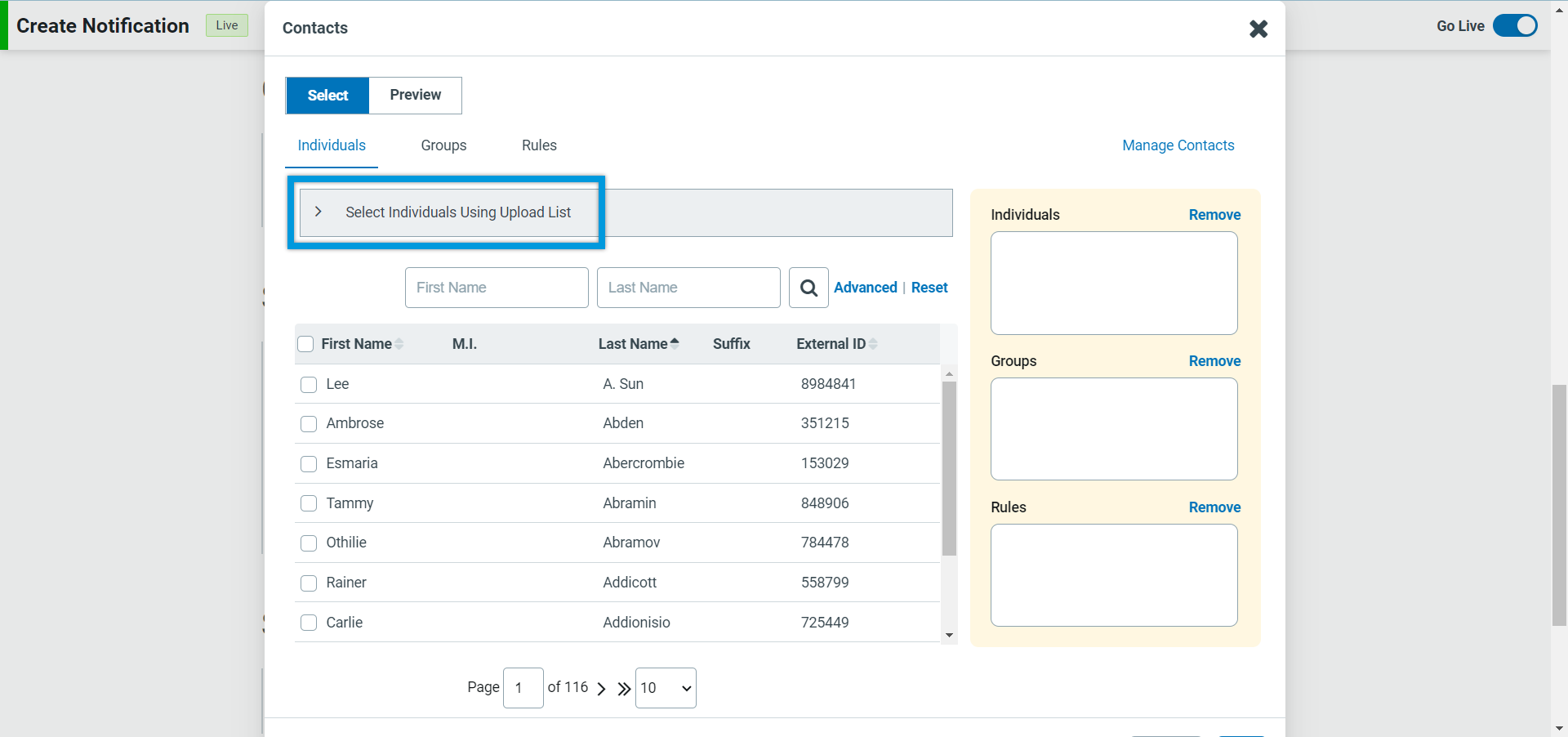
Task: Open Advanced search options
Action: tap(865, 288)
